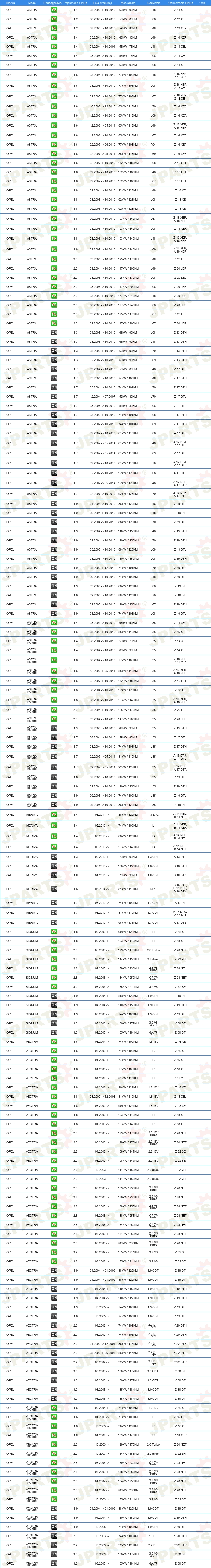Select the Lata produkcji header
This screenshot has width=211, height=1568.
click(x=103, y=3)
